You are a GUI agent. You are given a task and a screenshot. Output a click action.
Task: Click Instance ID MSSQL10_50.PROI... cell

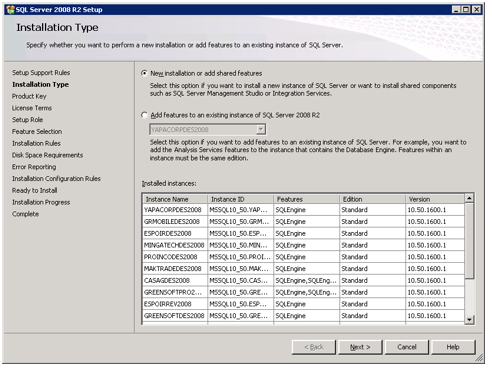(x=240, y=257)
